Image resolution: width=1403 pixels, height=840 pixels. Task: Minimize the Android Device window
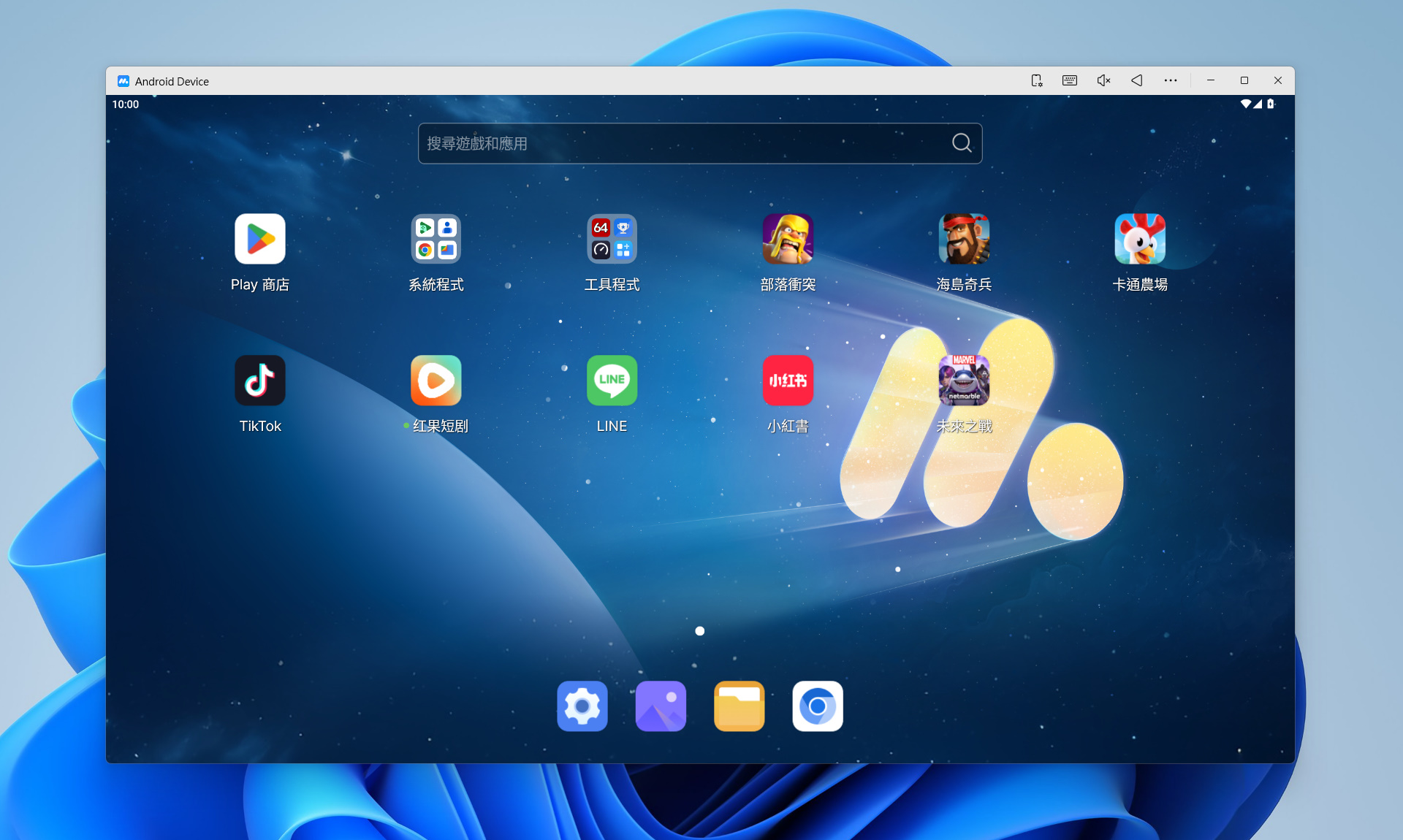click(x=1211, y=80)
